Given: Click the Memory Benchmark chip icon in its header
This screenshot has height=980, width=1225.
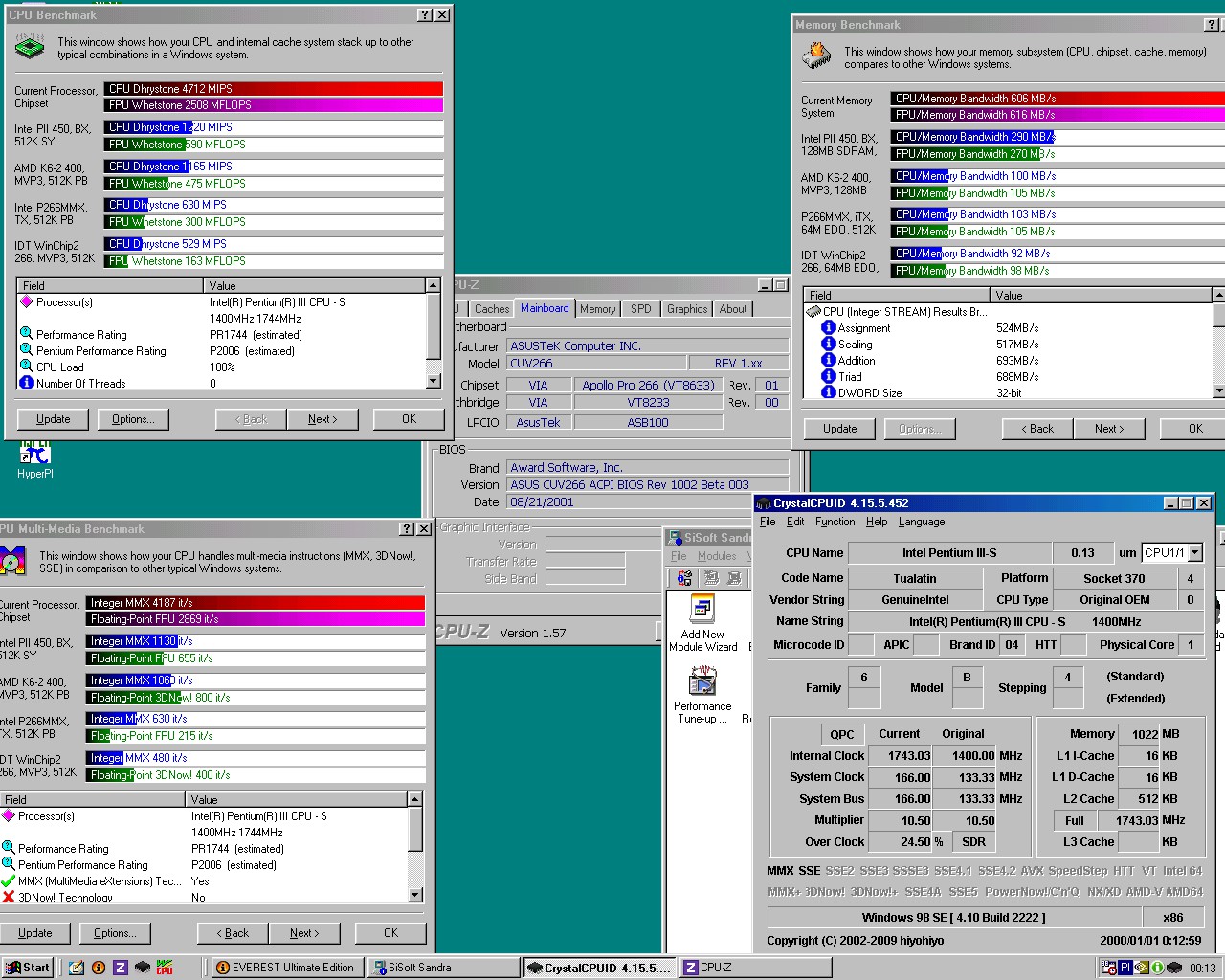Looking at the screenshot, I should (816, 56).
